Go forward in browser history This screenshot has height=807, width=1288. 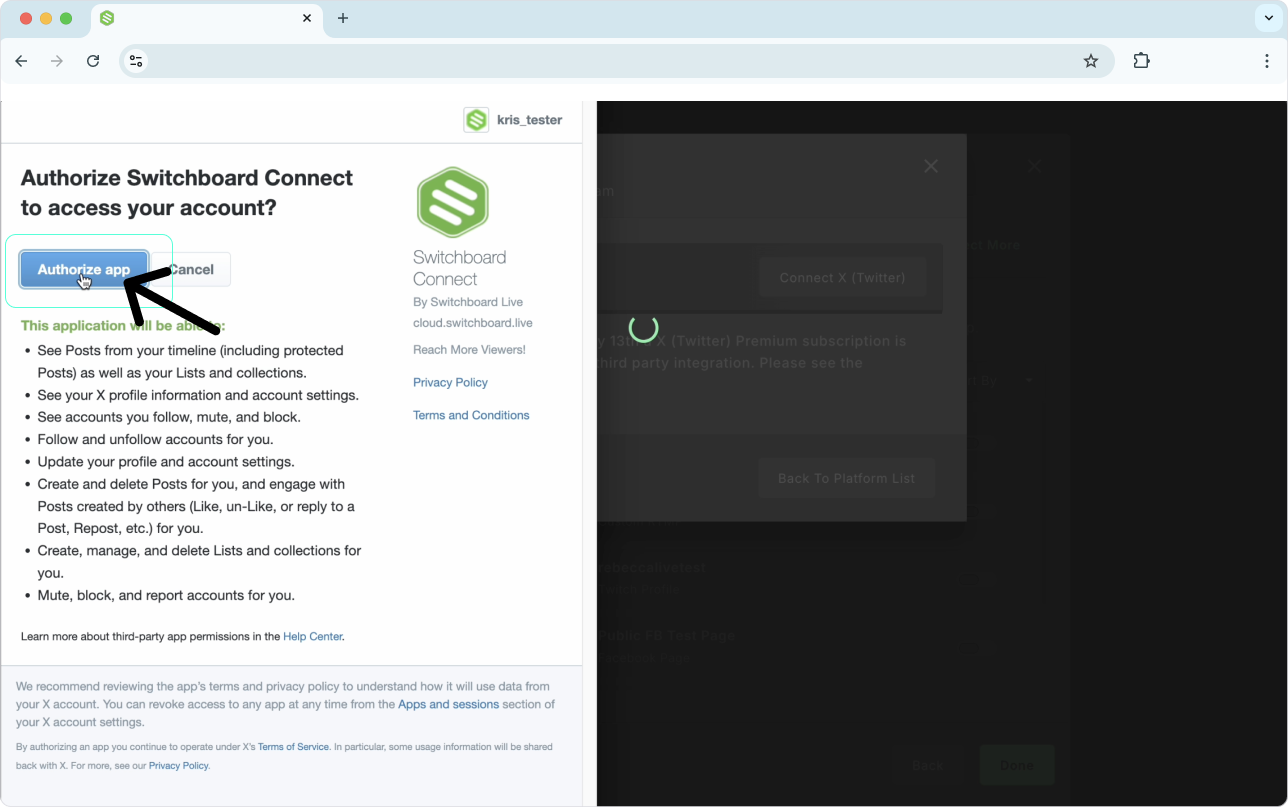(x=57, y=61)
